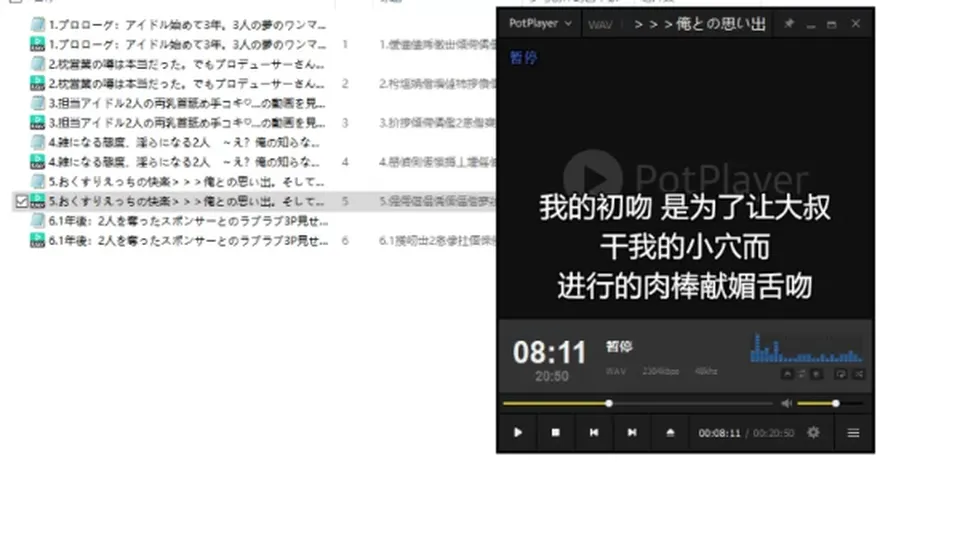The width and height of the screenshot is (960, 544).
Task: Click track number 1 in the file list
Action: click(345, 45)
